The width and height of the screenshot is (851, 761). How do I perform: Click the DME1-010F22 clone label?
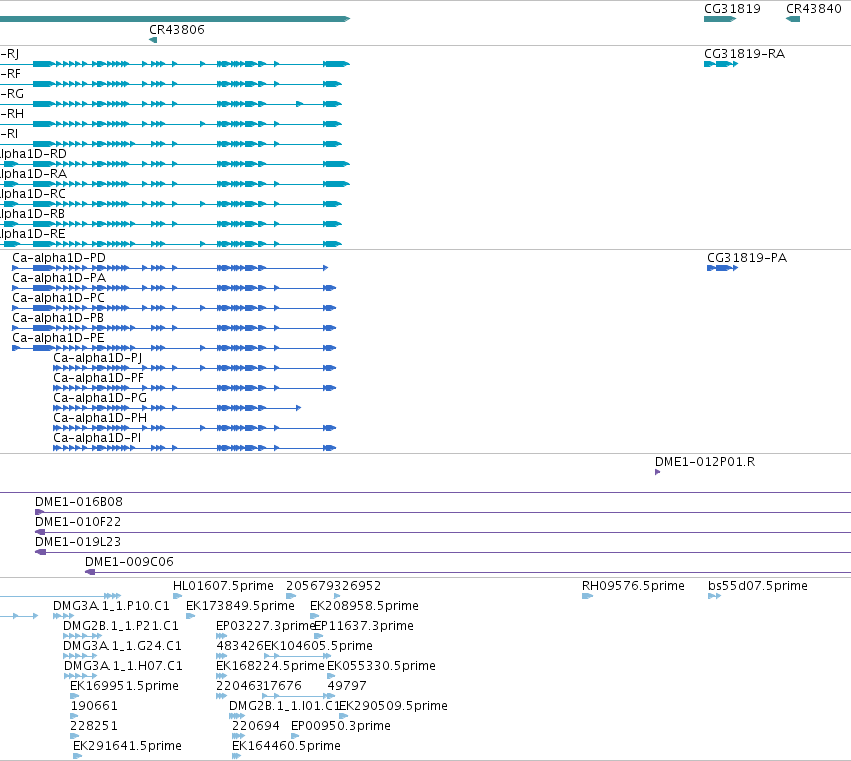(78, 522)
